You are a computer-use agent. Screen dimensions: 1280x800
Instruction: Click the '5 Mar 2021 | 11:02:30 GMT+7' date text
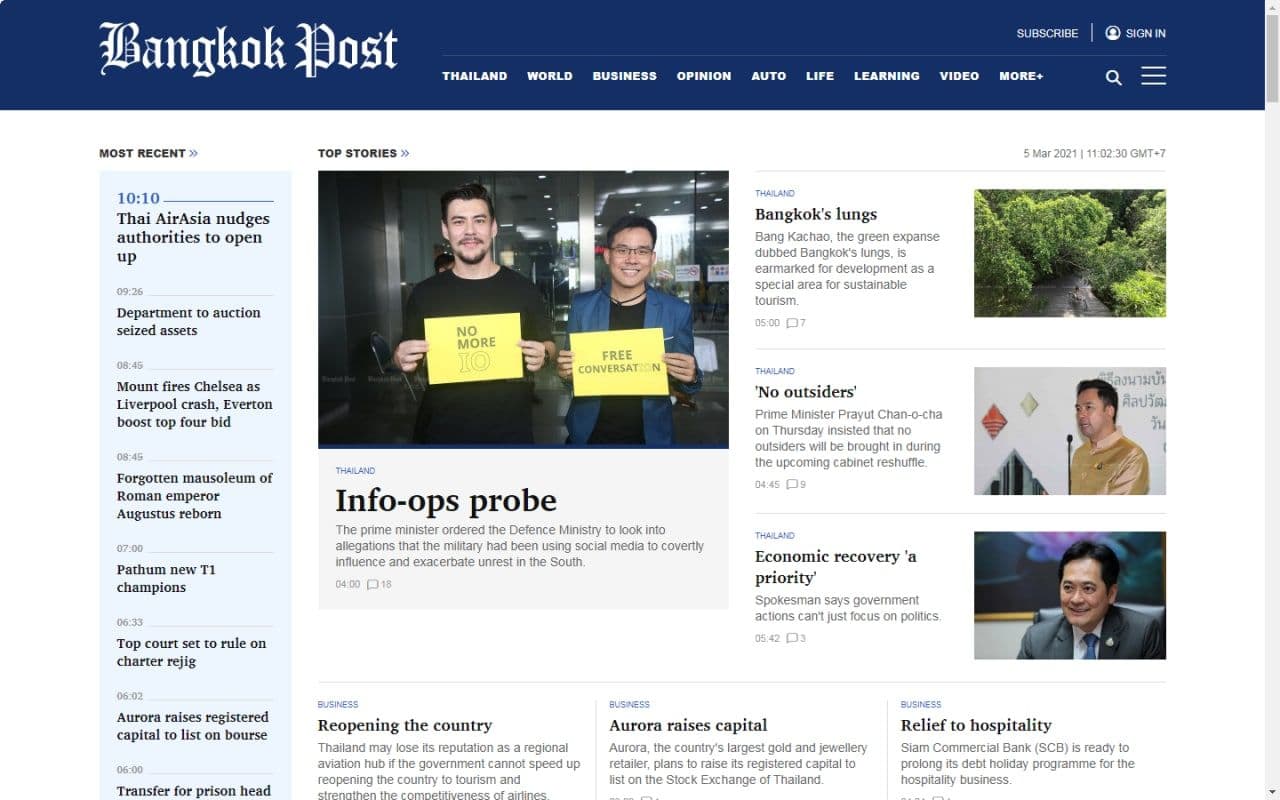tap(1094, 153)
